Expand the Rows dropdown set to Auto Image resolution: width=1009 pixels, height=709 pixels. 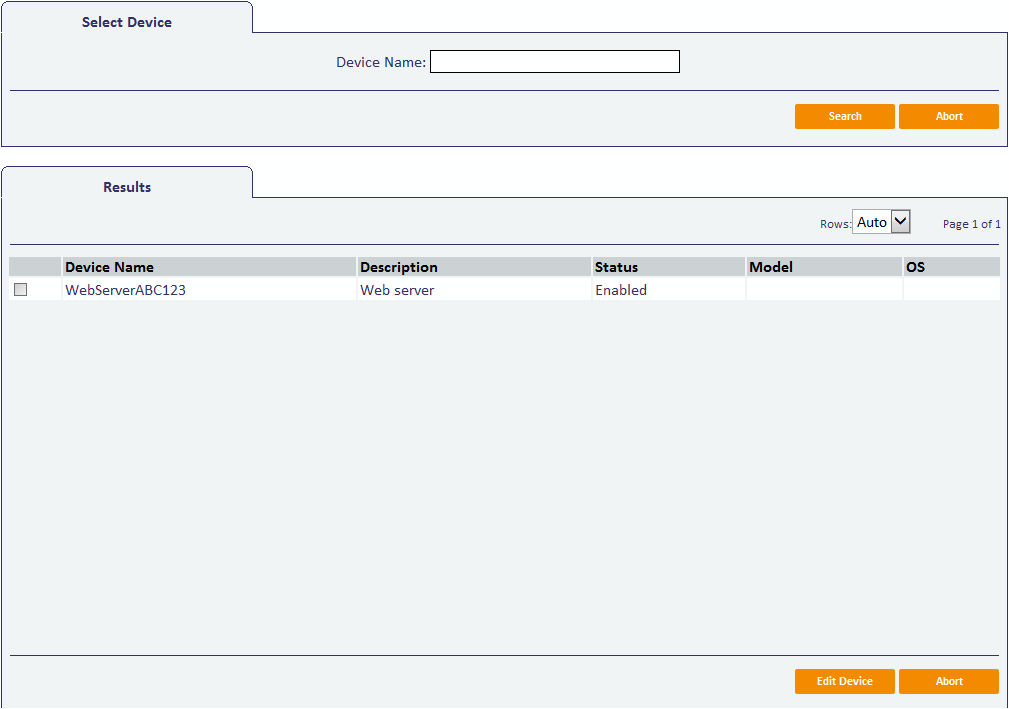[x=881, y=222]
